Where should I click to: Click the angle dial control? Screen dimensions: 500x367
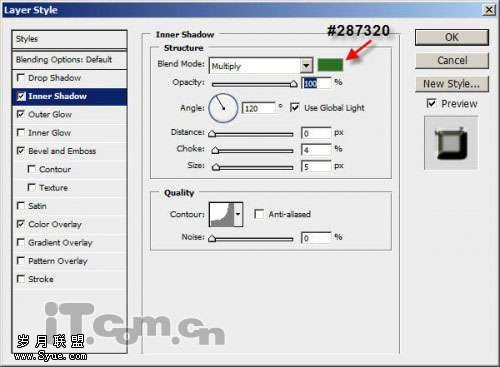[x=223, y=108]
